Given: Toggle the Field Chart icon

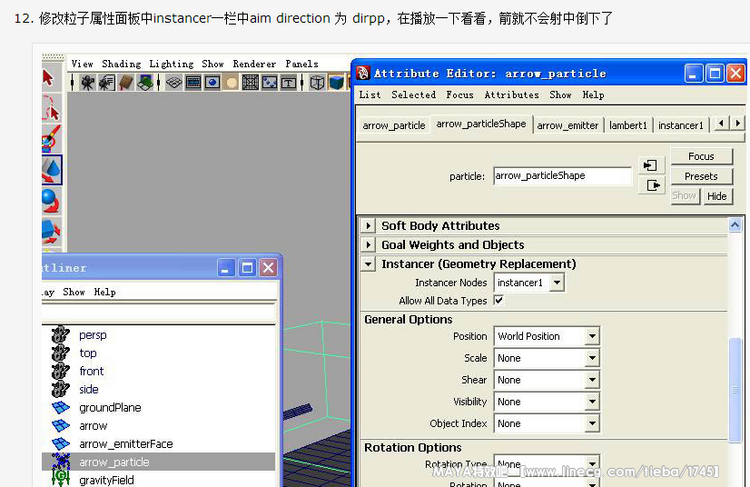Looking at the screenshot, I should pyautogui.click(x=250, y=83).
